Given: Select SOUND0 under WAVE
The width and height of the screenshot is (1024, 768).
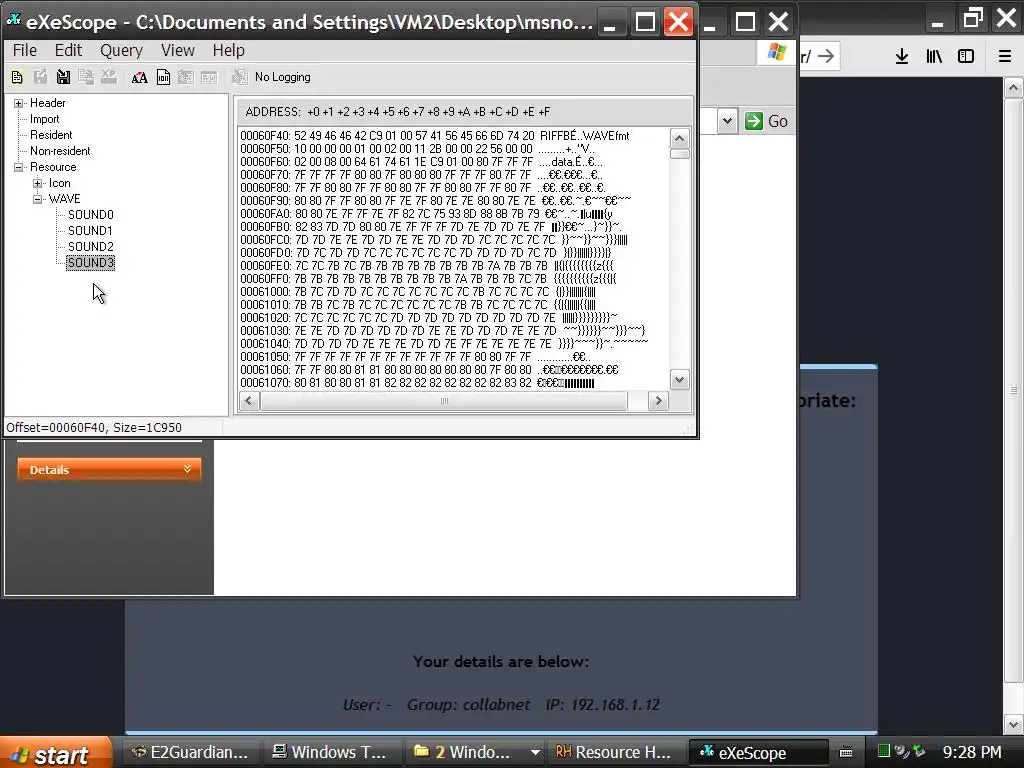Looking at the screenshot, I should pos(91,215).
